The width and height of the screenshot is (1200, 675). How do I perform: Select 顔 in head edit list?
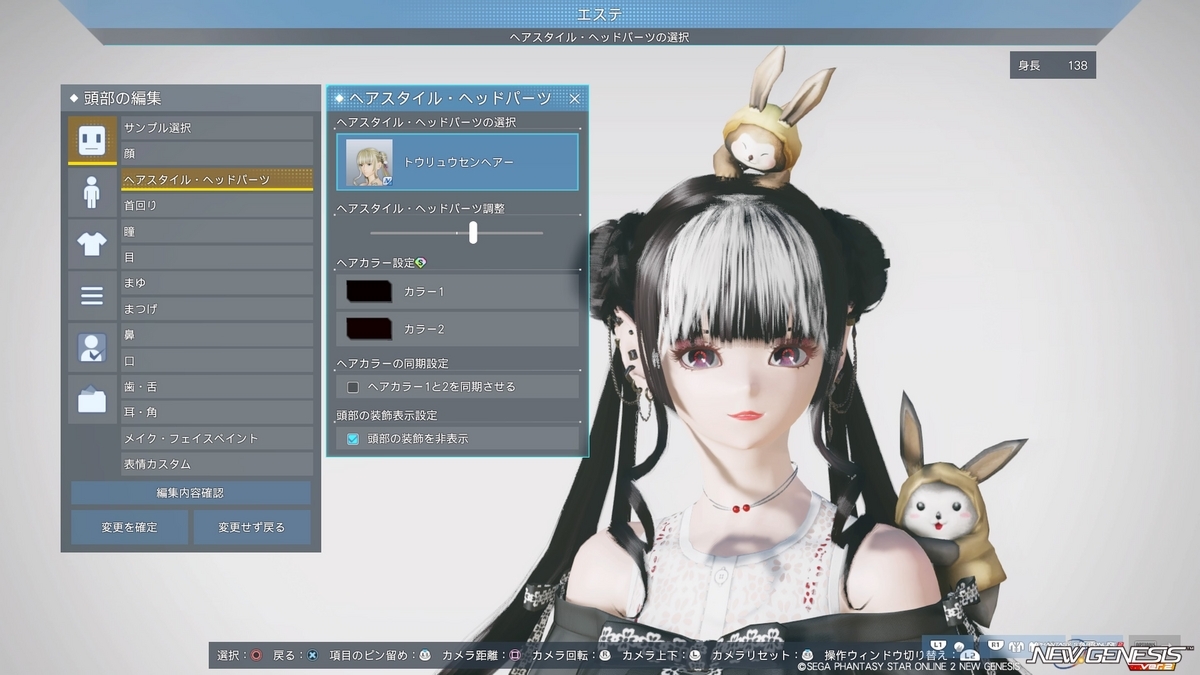click(217, 154)
